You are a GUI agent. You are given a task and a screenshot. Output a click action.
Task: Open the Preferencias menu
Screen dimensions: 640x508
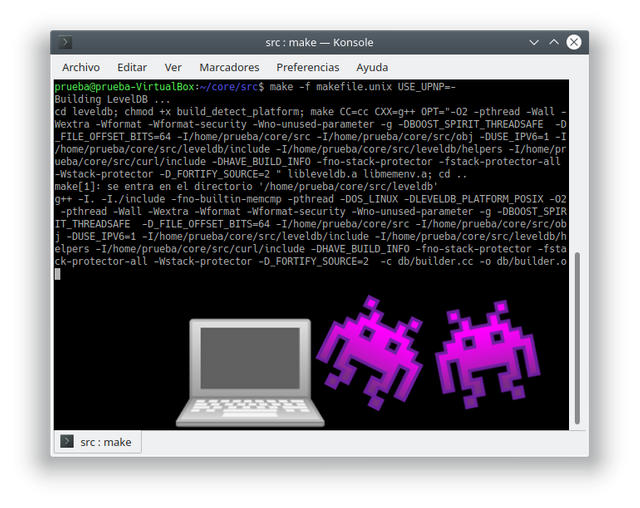[x=308, y=67]
